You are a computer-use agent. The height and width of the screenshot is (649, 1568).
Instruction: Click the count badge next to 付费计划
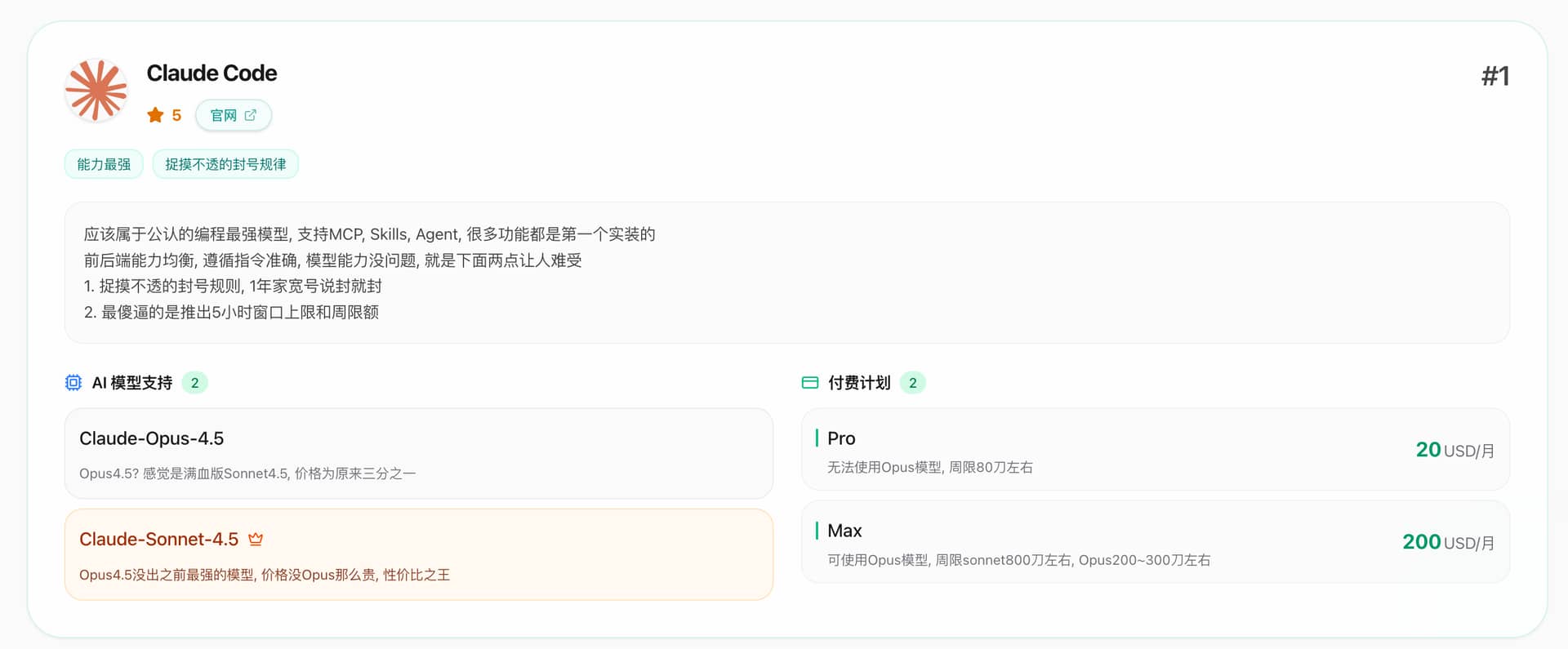(912, 383)
